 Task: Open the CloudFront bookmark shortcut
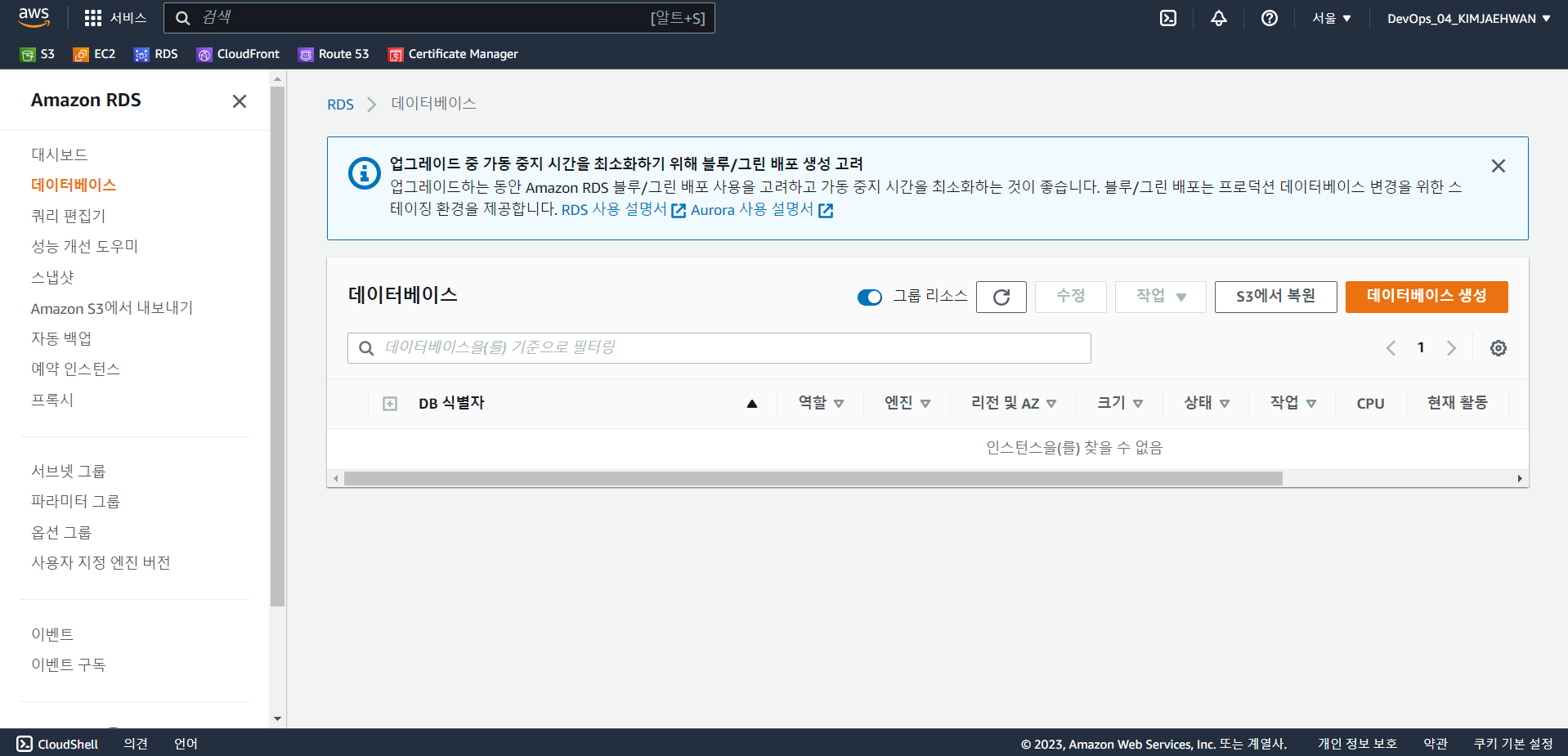click(x=238, y=54)
